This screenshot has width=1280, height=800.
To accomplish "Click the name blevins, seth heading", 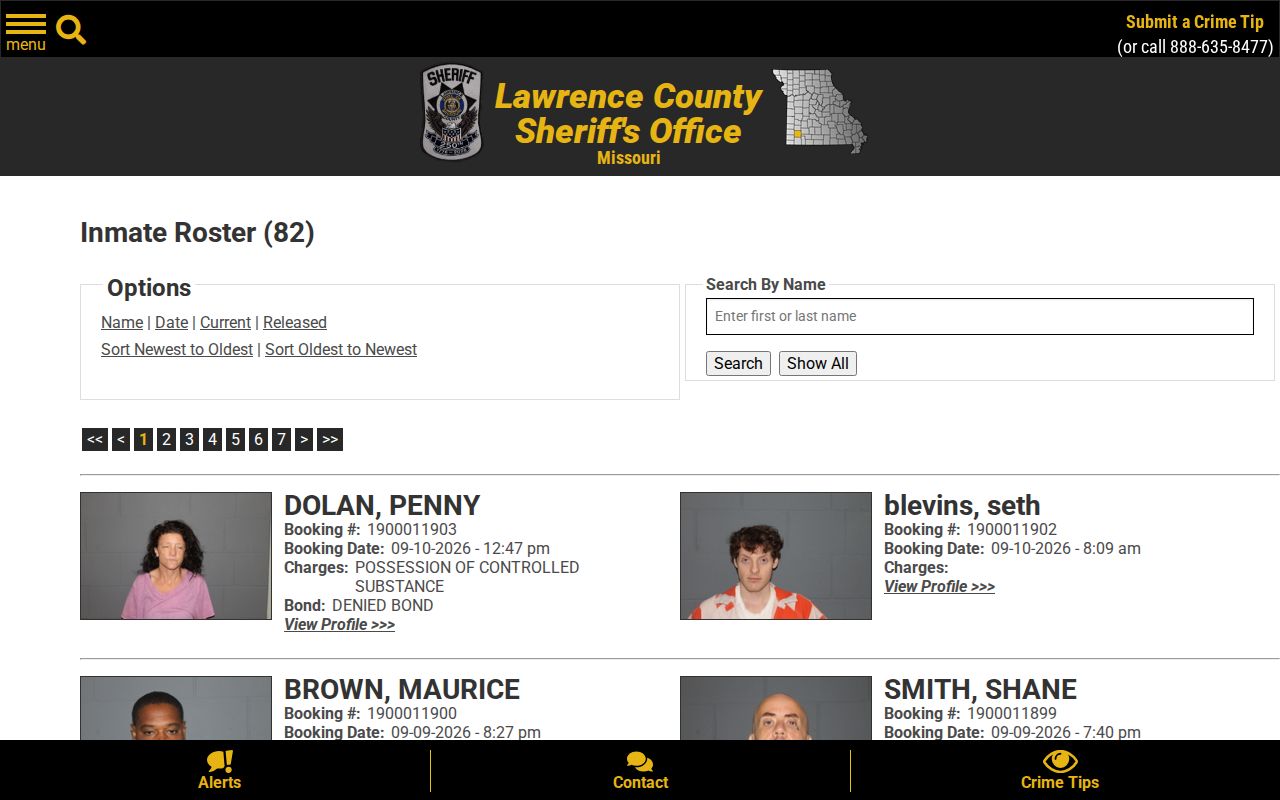I will pyautogui.click(x=962, y=505).
